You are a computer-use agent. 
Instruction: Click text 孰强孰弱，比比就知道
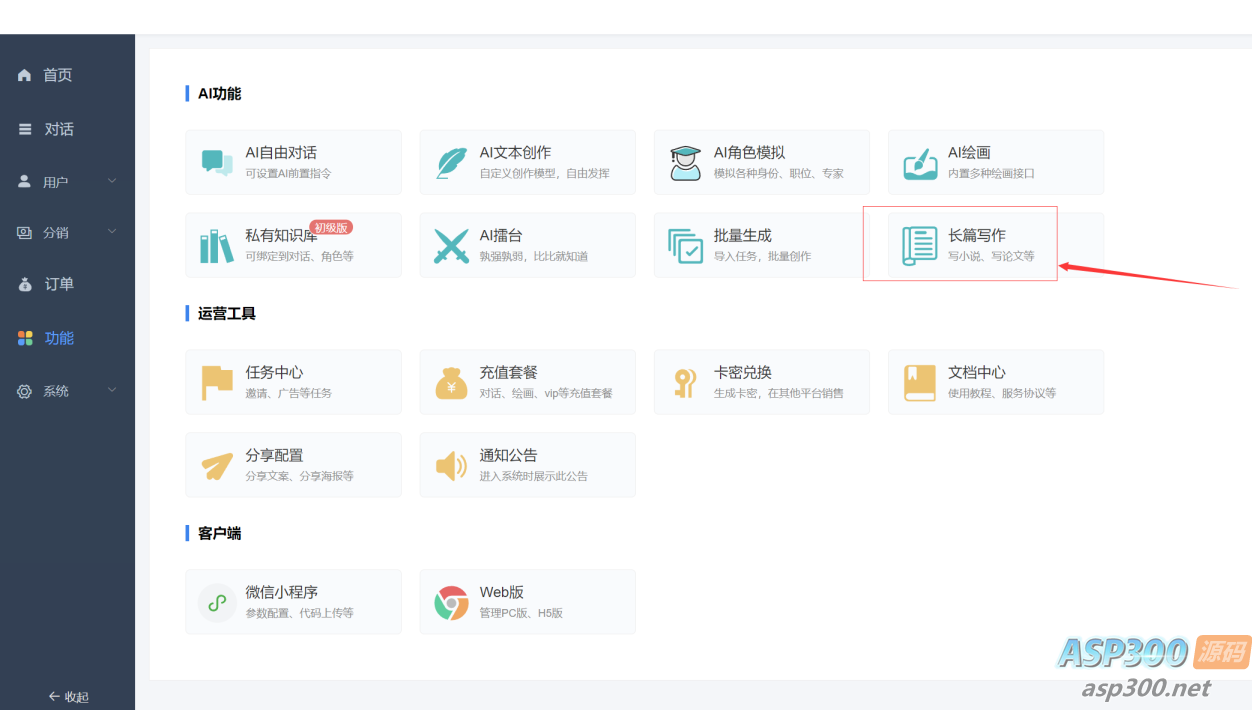tap(533, 256)
